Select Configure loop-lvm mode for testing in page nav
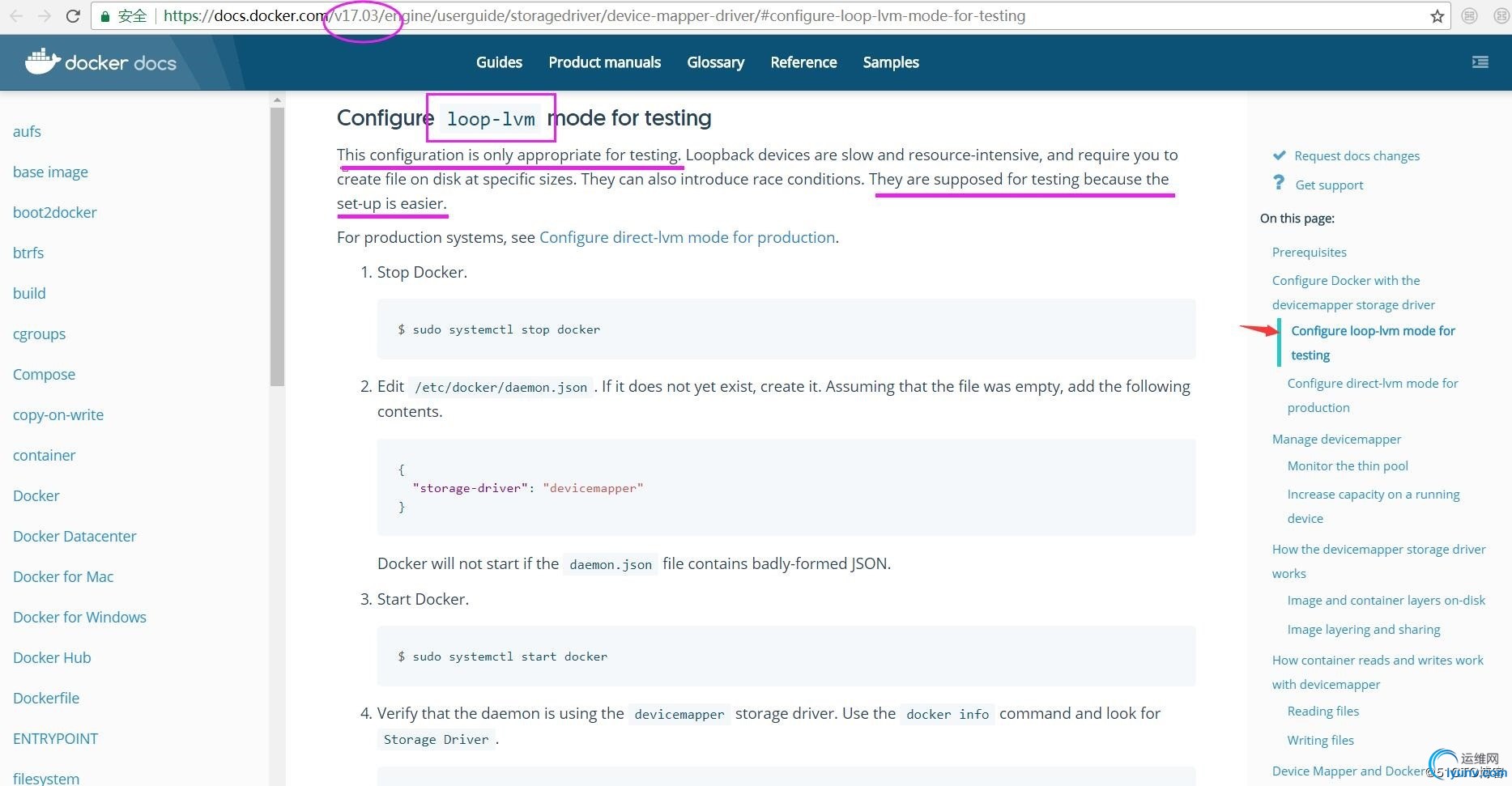Viewport: 1512px width, 786px height. point(1373,342)
